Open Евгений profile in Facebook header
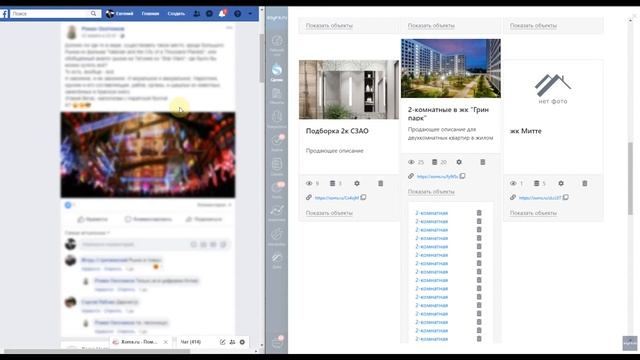 [120, 13]
